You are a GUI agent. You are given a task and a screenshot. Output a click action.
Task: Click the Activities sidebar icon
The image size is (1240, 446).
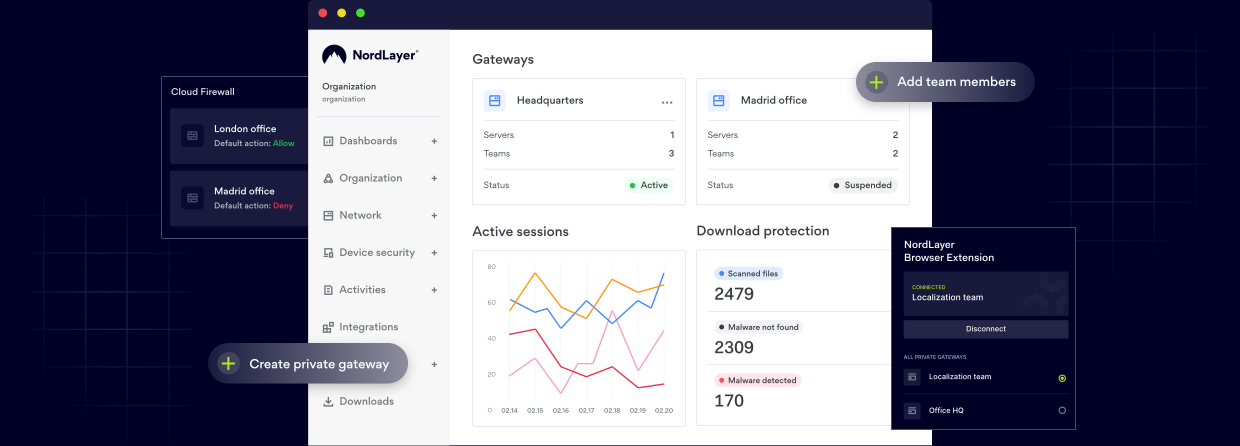click(x=328, y=290)
